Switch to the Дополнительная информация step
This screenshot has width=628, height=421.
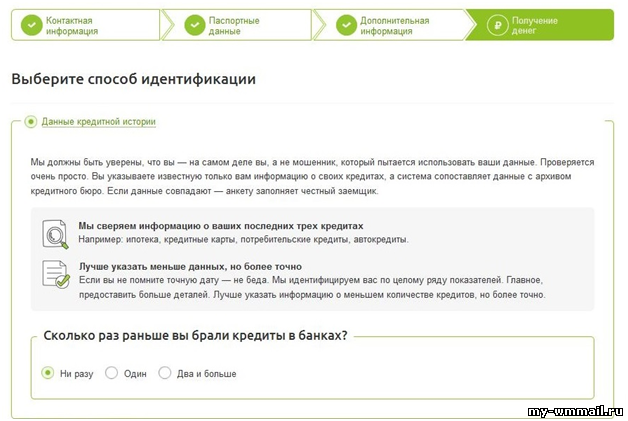(389, 25)
